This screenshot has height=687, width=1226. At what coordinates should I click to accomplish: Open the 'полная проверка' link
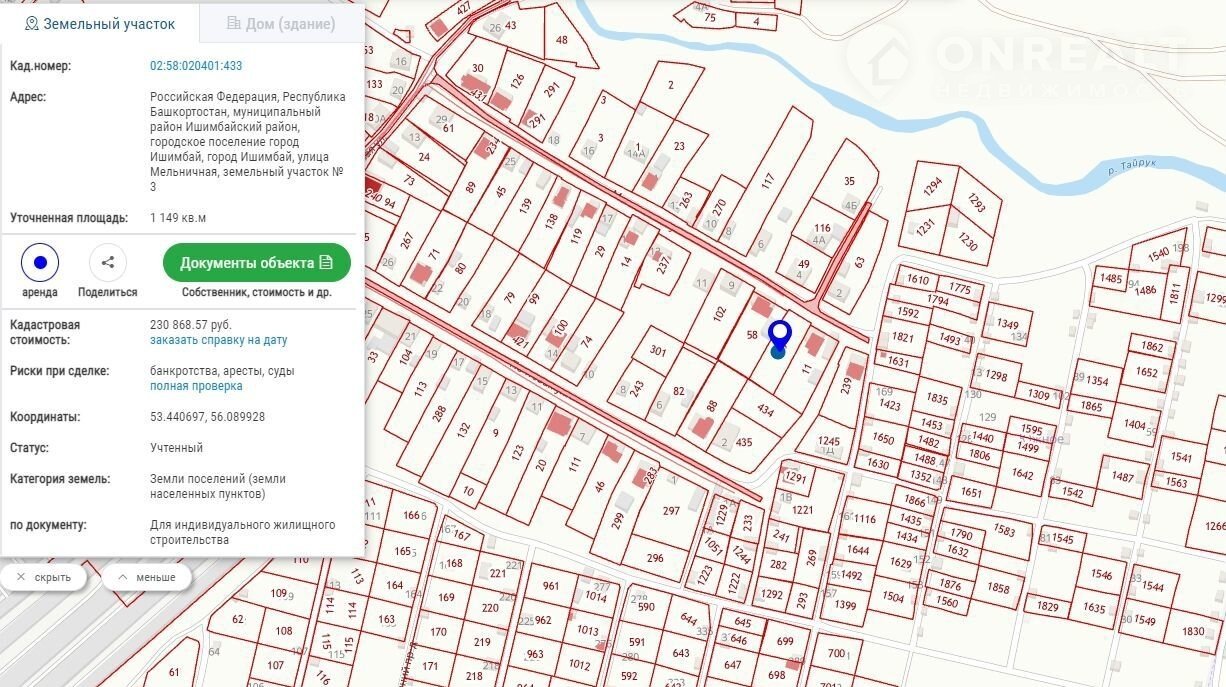196,386
